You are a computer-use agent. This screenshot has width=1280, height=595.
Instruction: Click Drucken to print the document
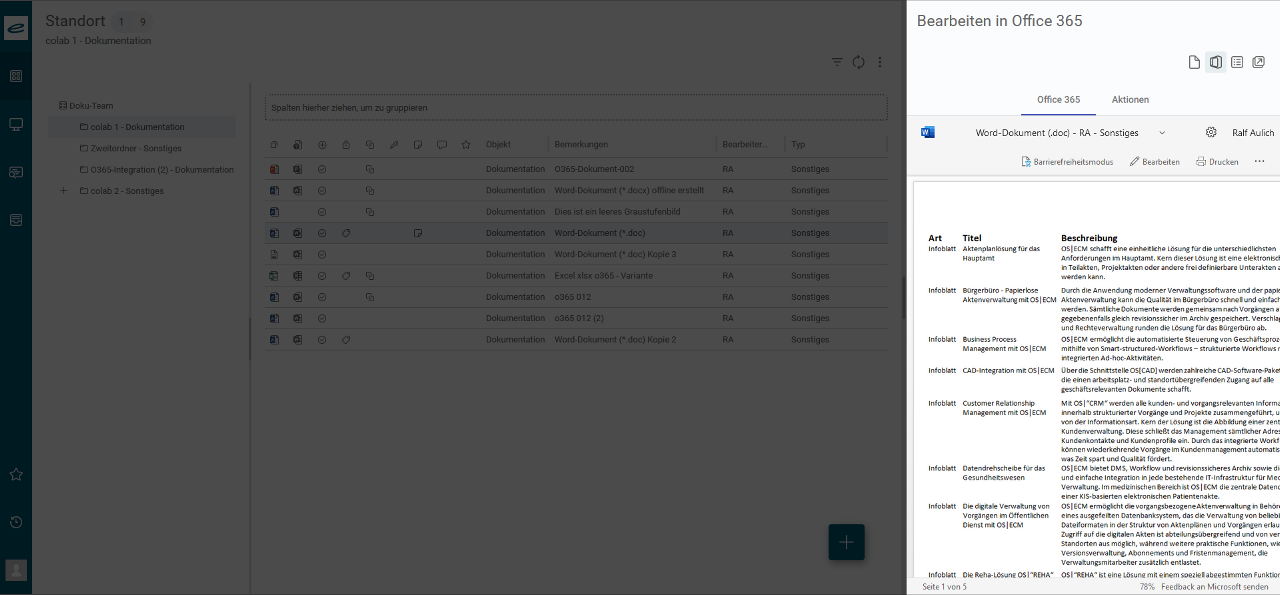[1217, 162]
